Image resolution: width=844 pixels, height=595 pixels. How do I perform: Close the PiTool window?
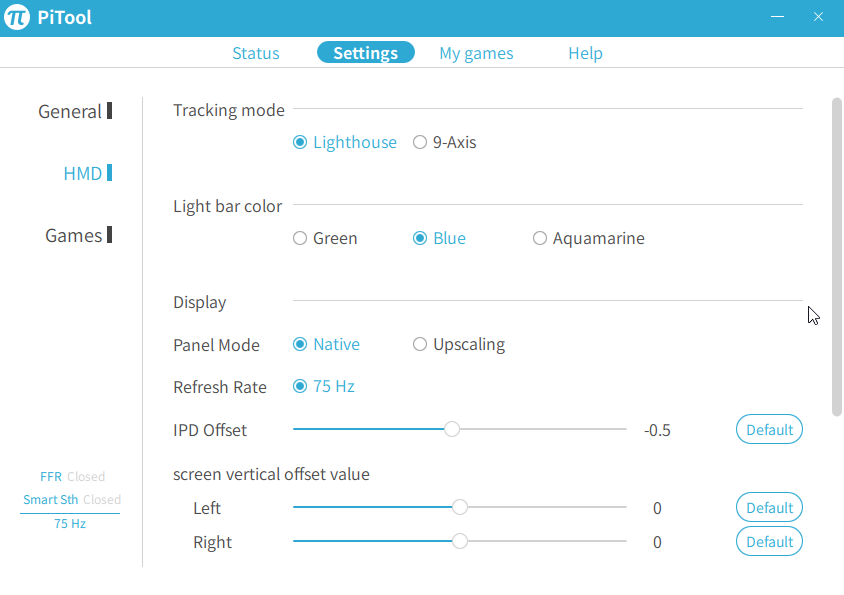(x=818, y=17)
